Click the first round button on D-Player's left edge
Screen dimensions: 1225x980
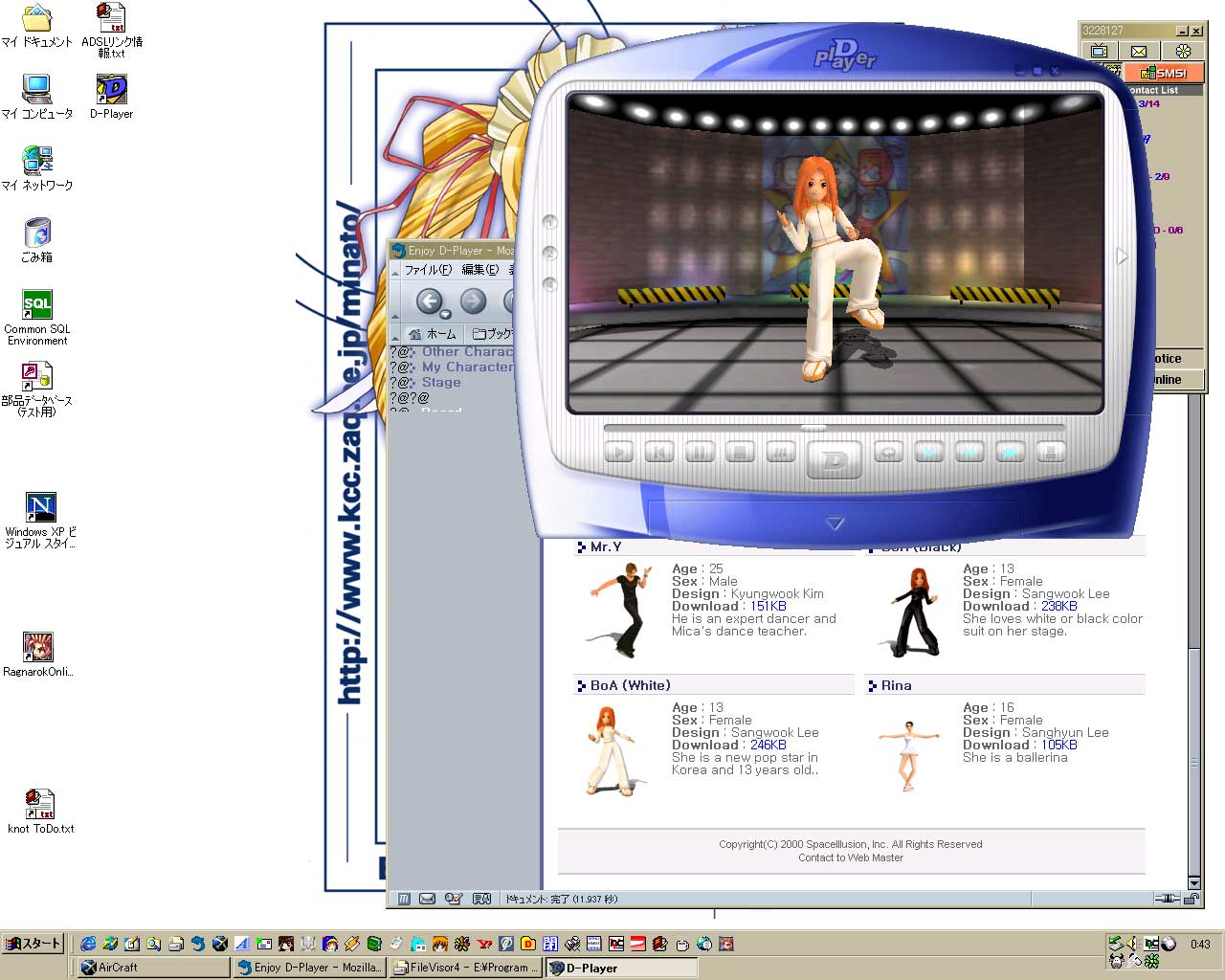(549, 222)
